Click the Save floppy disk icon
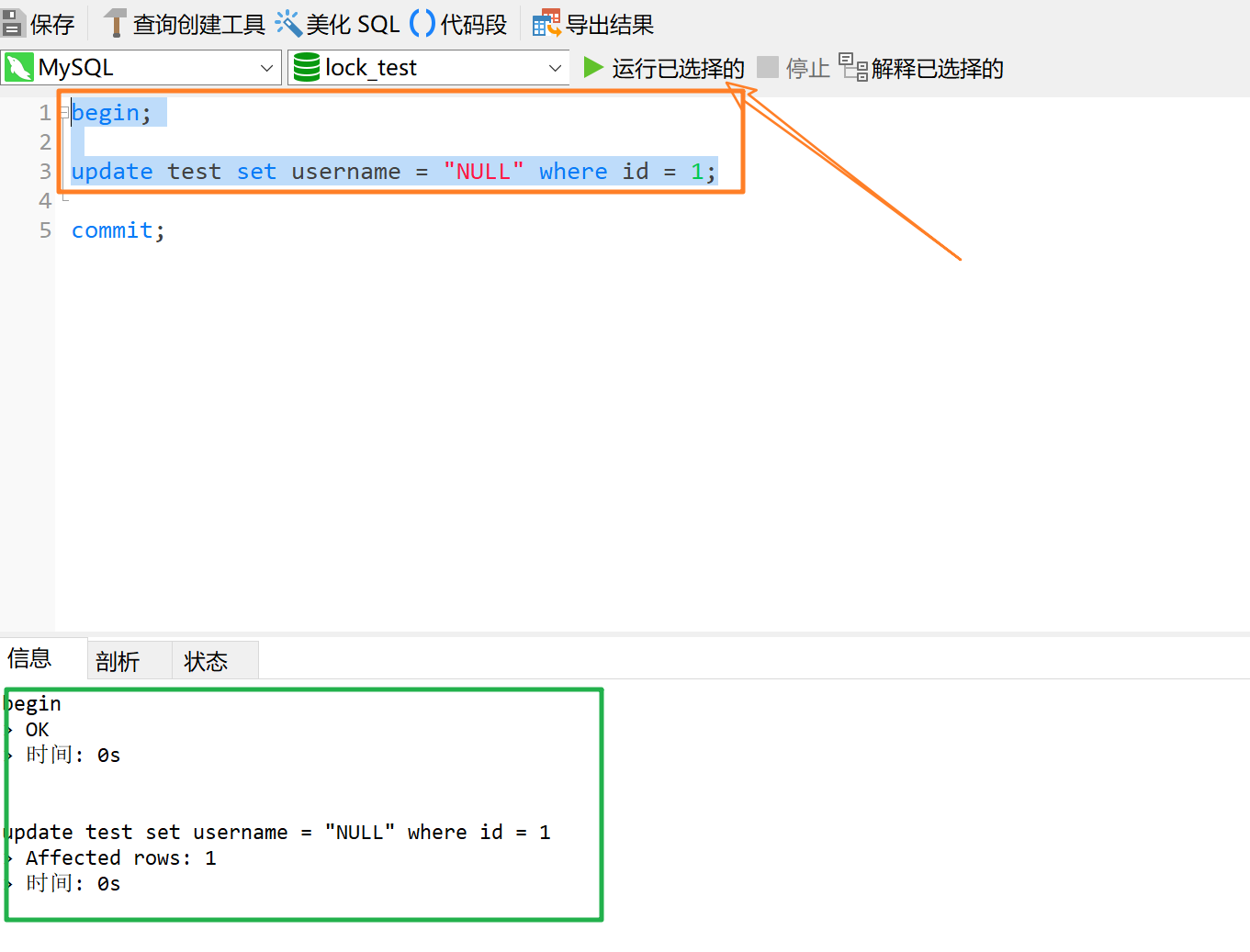Image resolution: width=1250 pixels, height=952 pixels. pos(12,23)
